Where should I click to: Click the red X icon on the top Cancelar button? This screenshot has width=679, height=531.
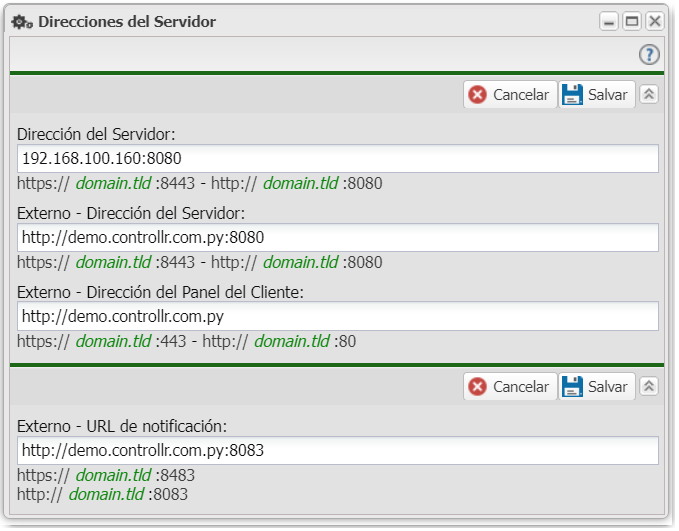[x=478, y=95]
